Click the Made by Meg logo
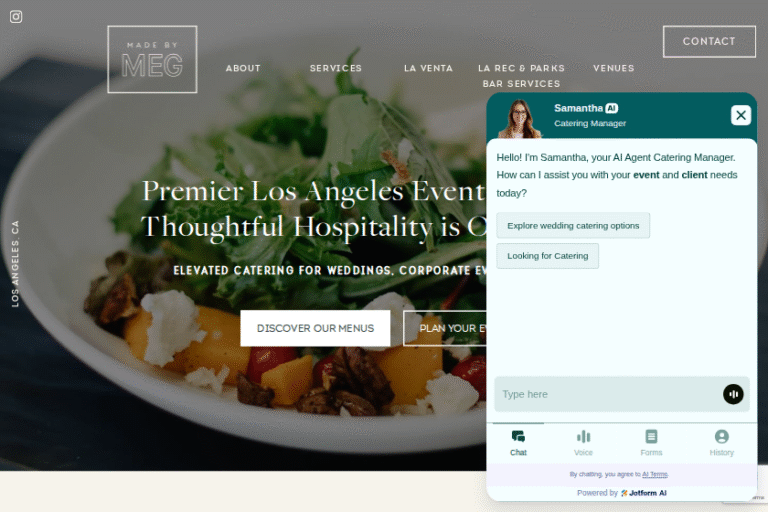768x512 pixels. [x=152, y=59]
